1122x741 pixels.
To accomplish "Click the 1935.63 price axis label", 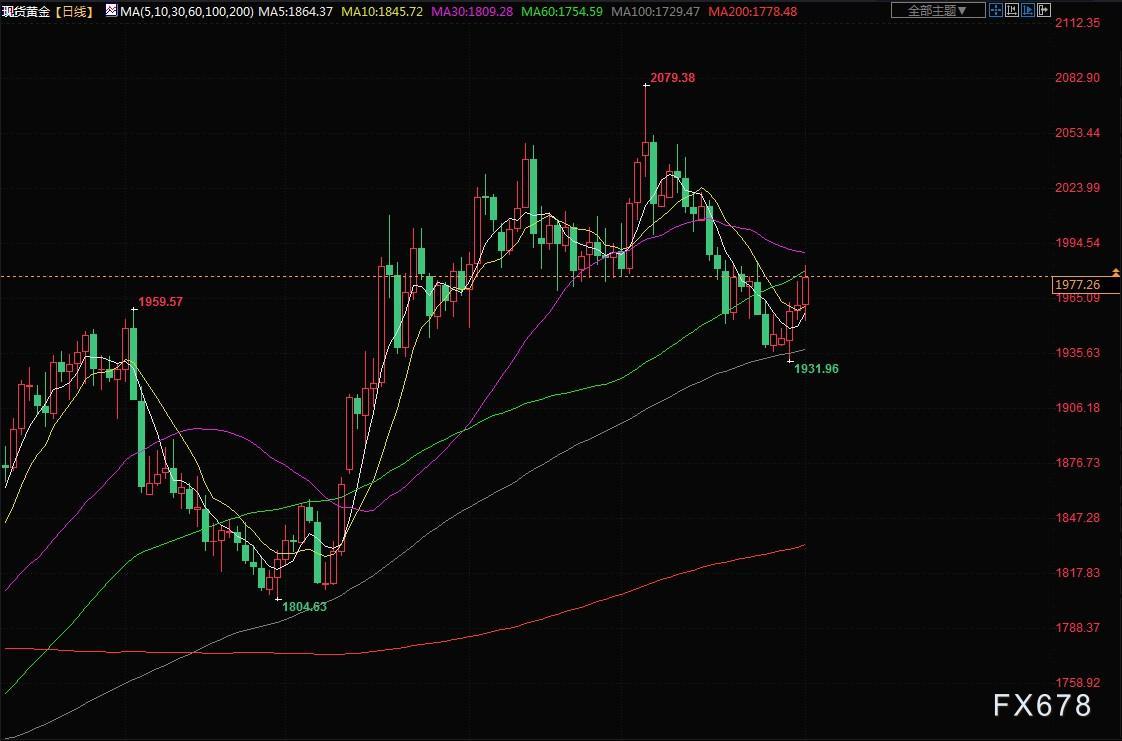I will (x=1078, y=353).
